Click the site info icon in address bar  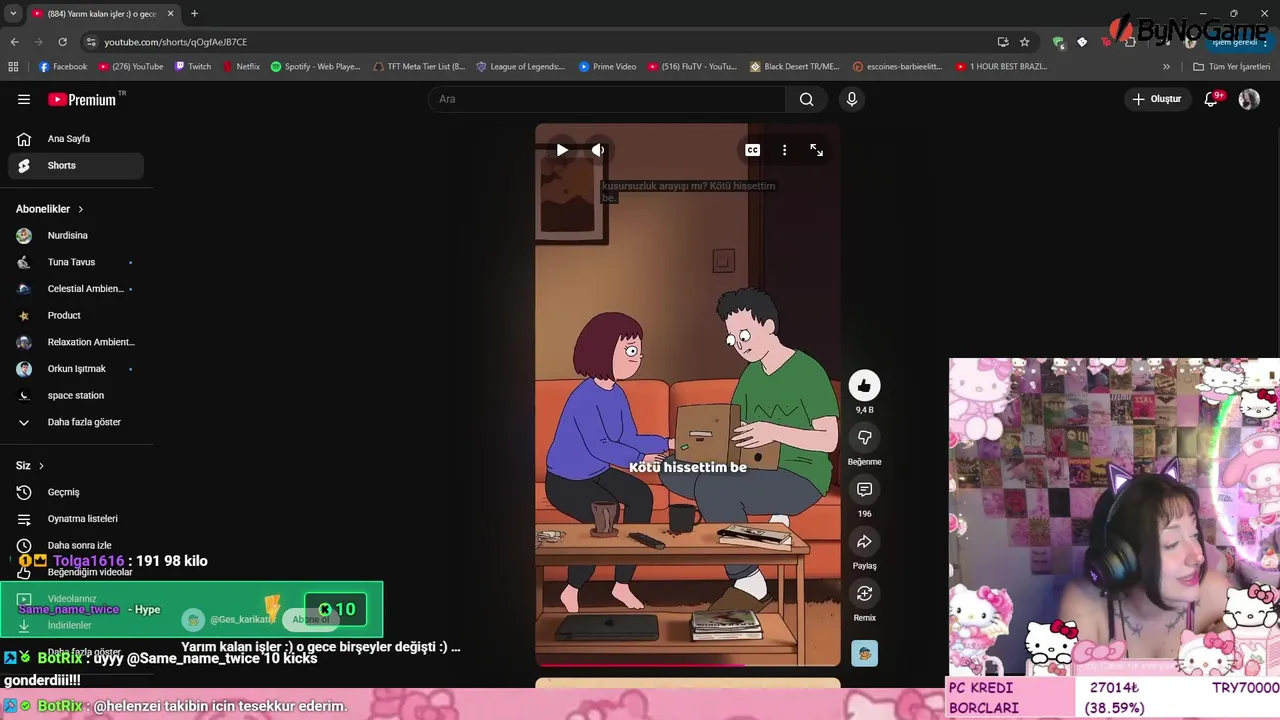pos(91,42)
